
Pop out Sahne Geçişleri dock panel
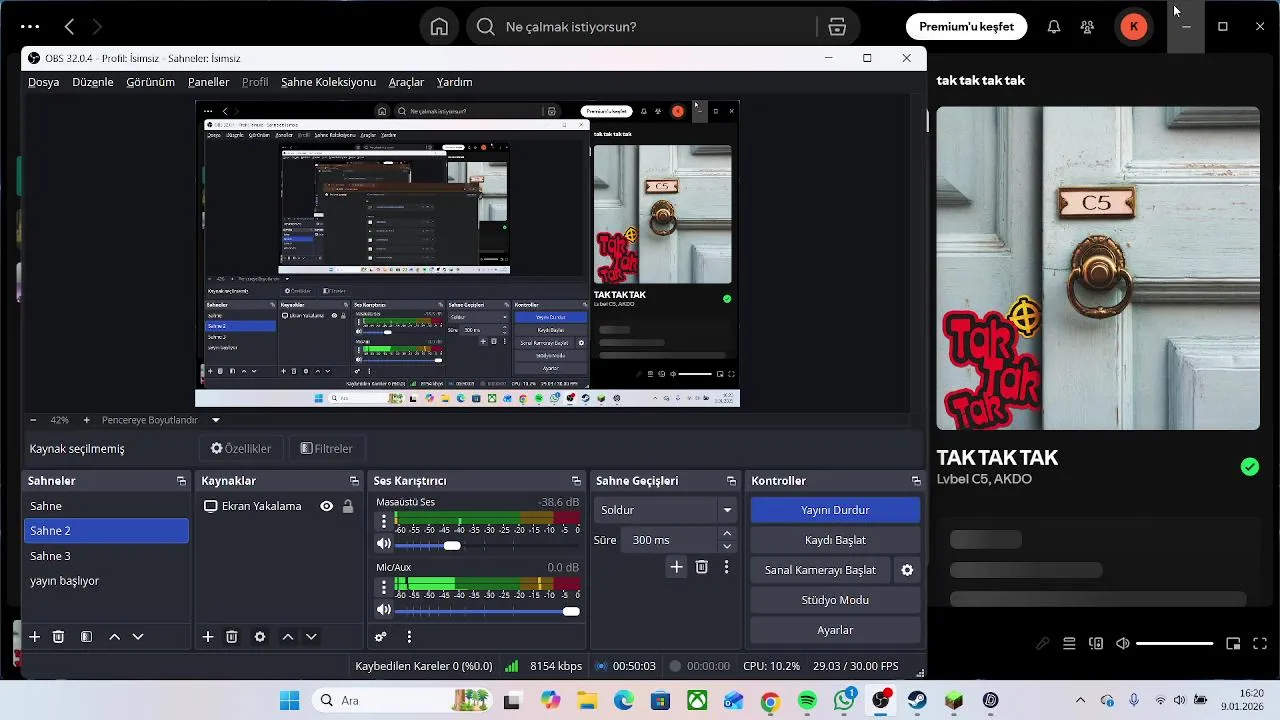click(x=731, y=481)
